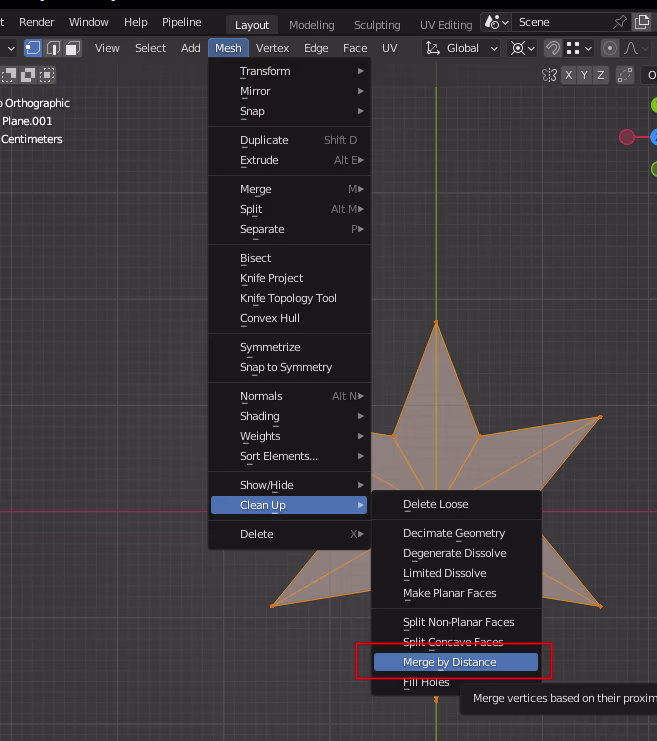Toggle Y axis mirror
Viewport: 657px width, 741px height.
(585, 75)
